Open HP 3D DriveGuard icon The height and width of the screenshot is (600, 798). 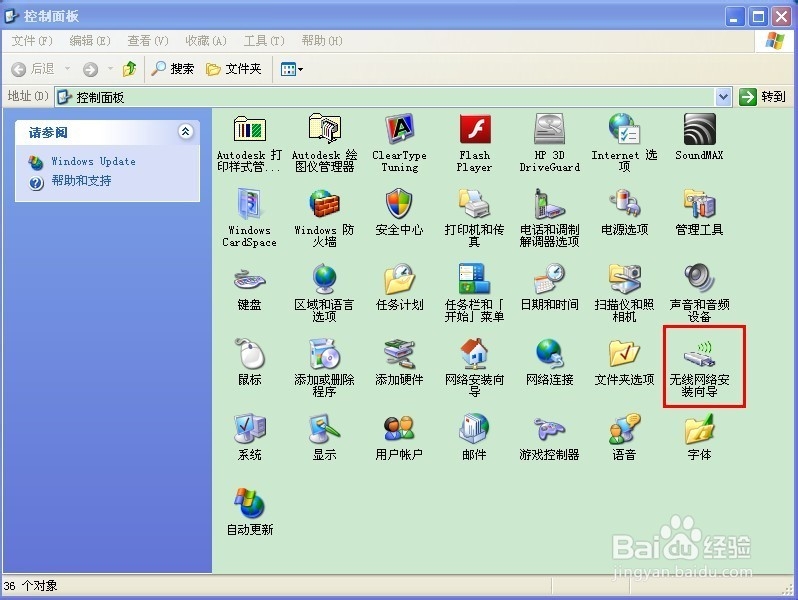click(x=549, y=129)
